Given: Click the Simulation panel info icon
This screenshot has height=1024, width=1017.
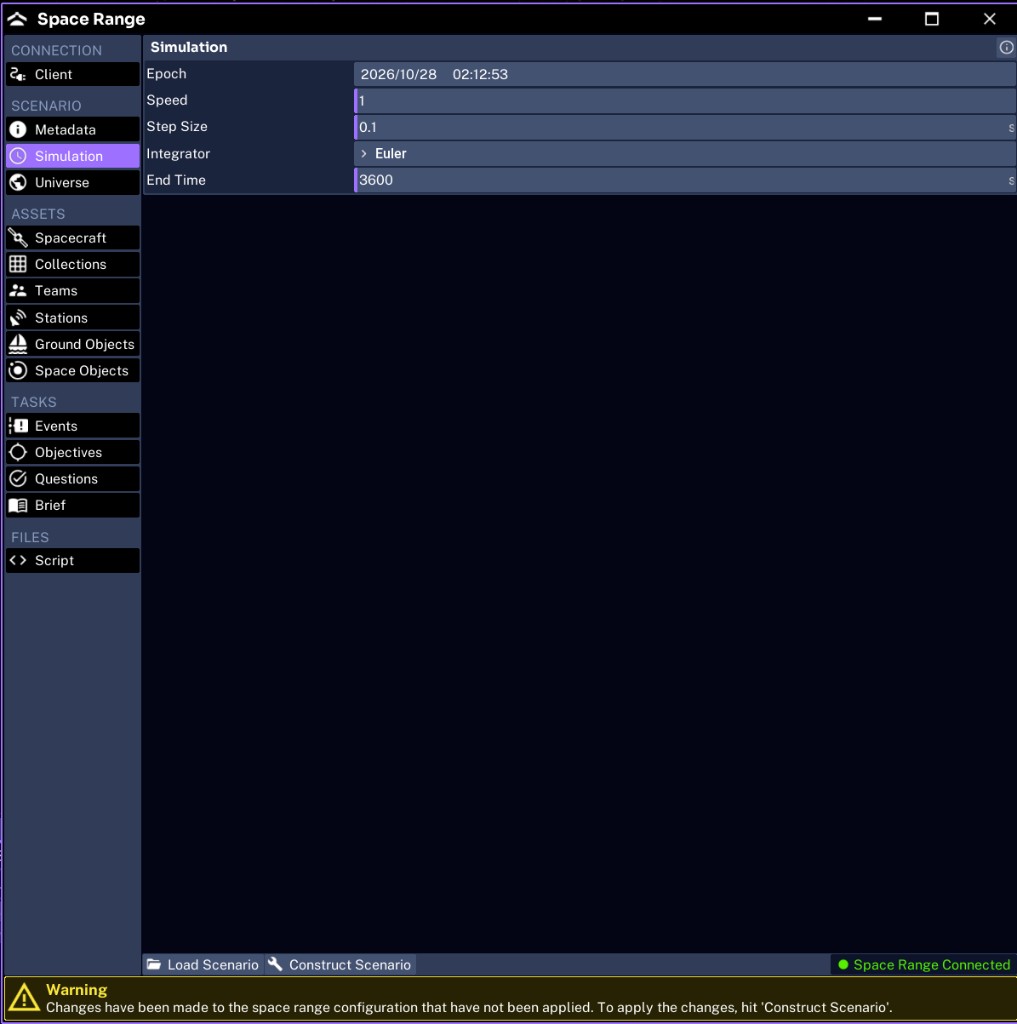Looking at the screenshot, I should tap(1006, 47).
